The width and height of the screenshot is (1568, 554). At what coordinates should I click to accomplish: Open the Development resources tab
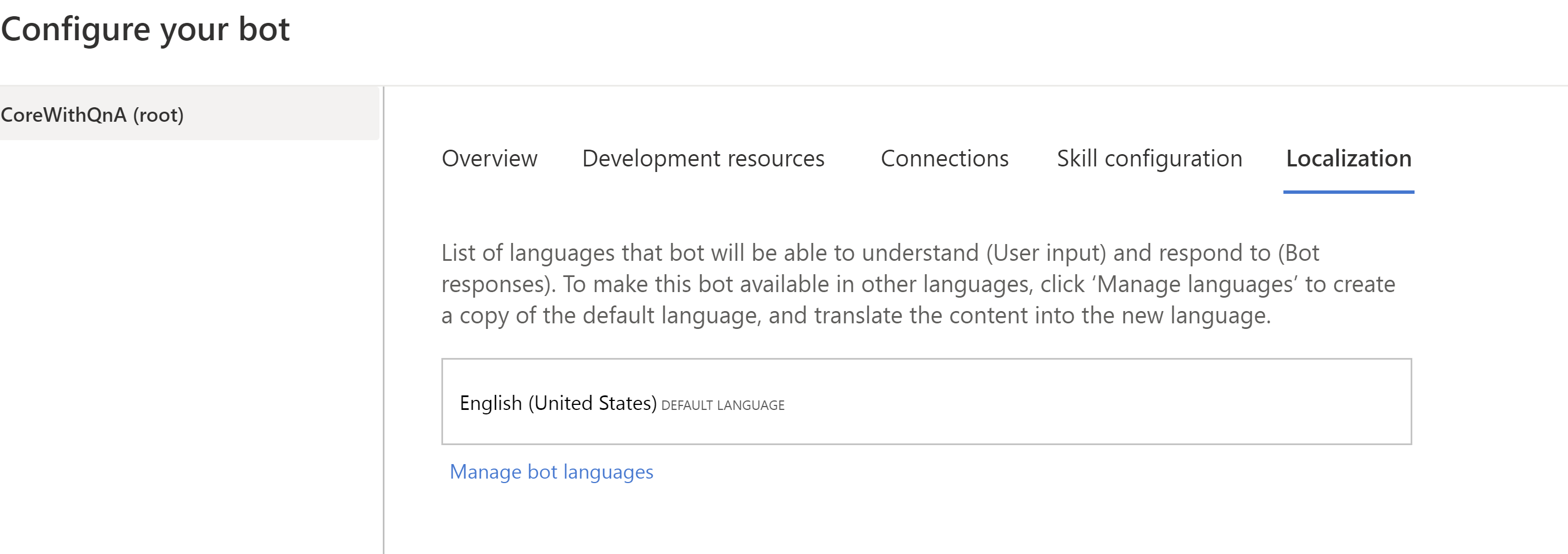point(703,159)
